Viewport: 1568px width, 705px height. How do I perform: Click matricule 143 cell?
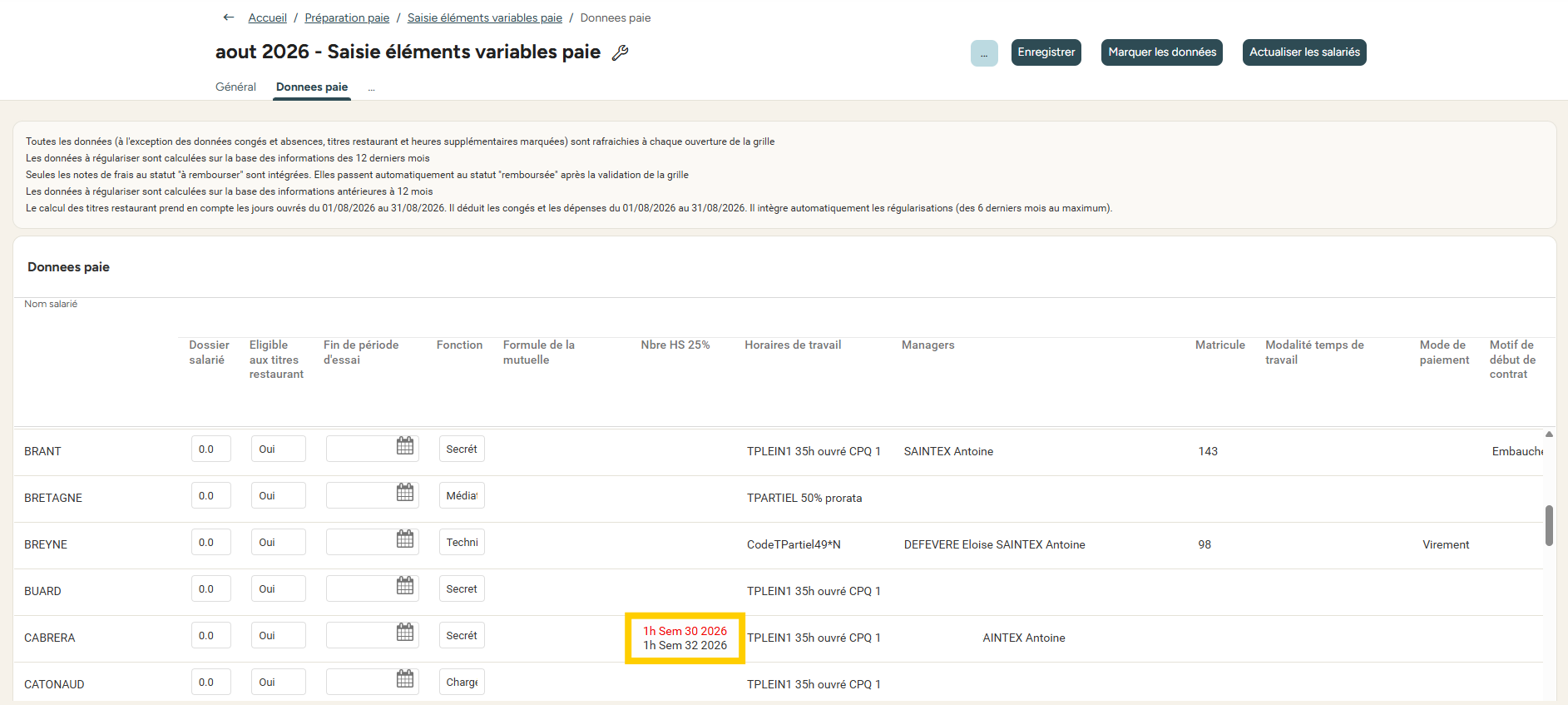[1208, 451]
